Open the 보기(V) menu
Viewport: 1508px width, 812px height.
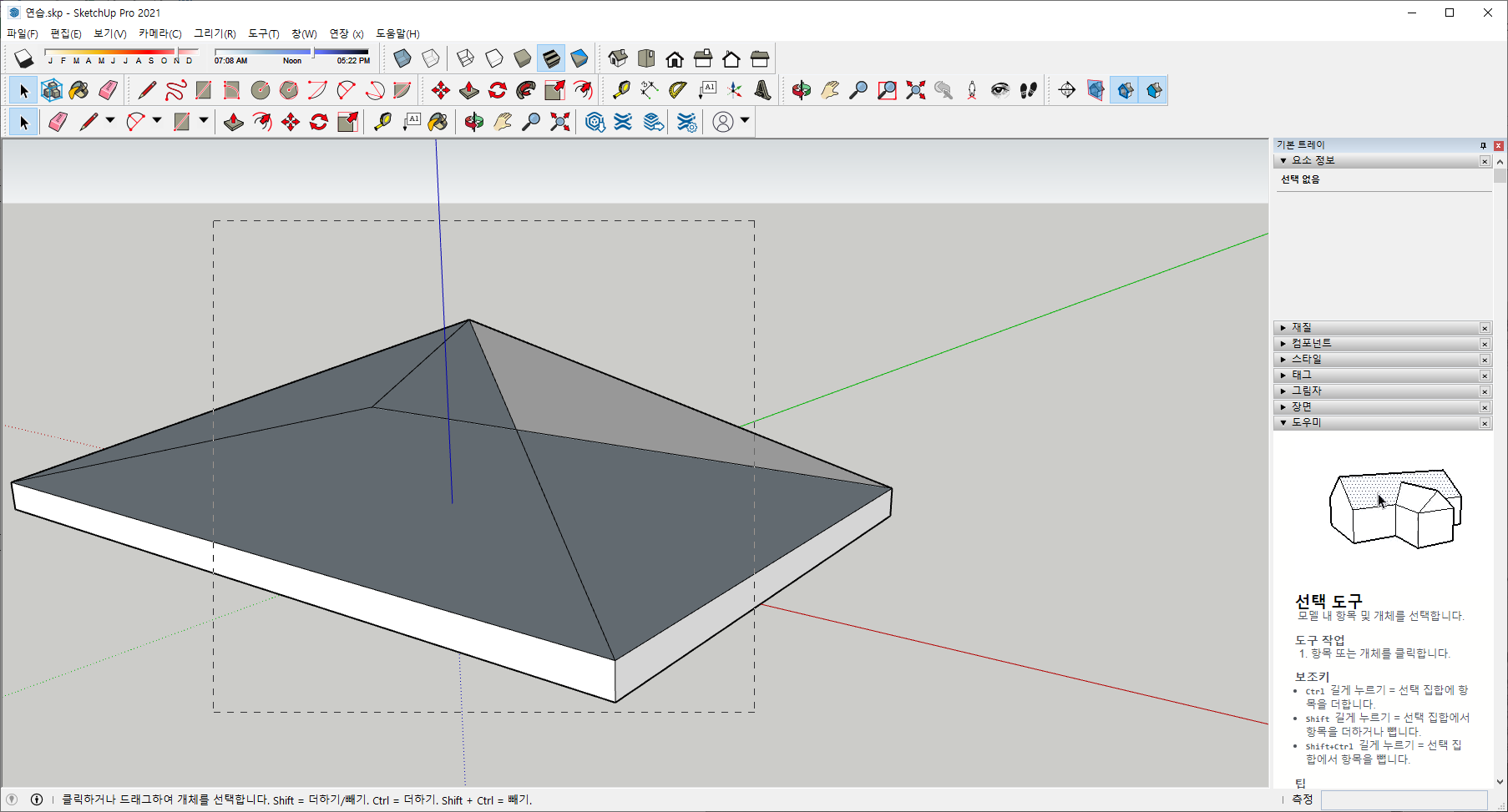coord(110,34)
